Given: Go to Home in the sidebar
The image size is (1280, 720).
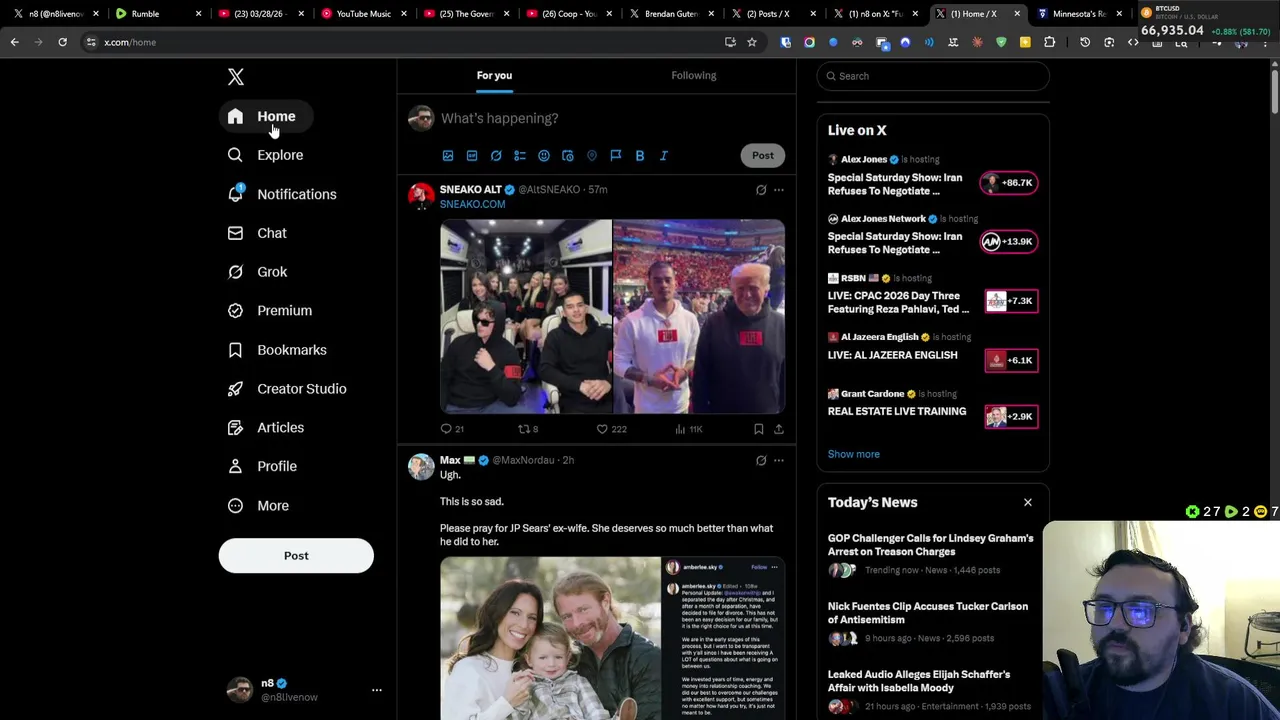Looking at the screenshot, I should click(264, 117).
